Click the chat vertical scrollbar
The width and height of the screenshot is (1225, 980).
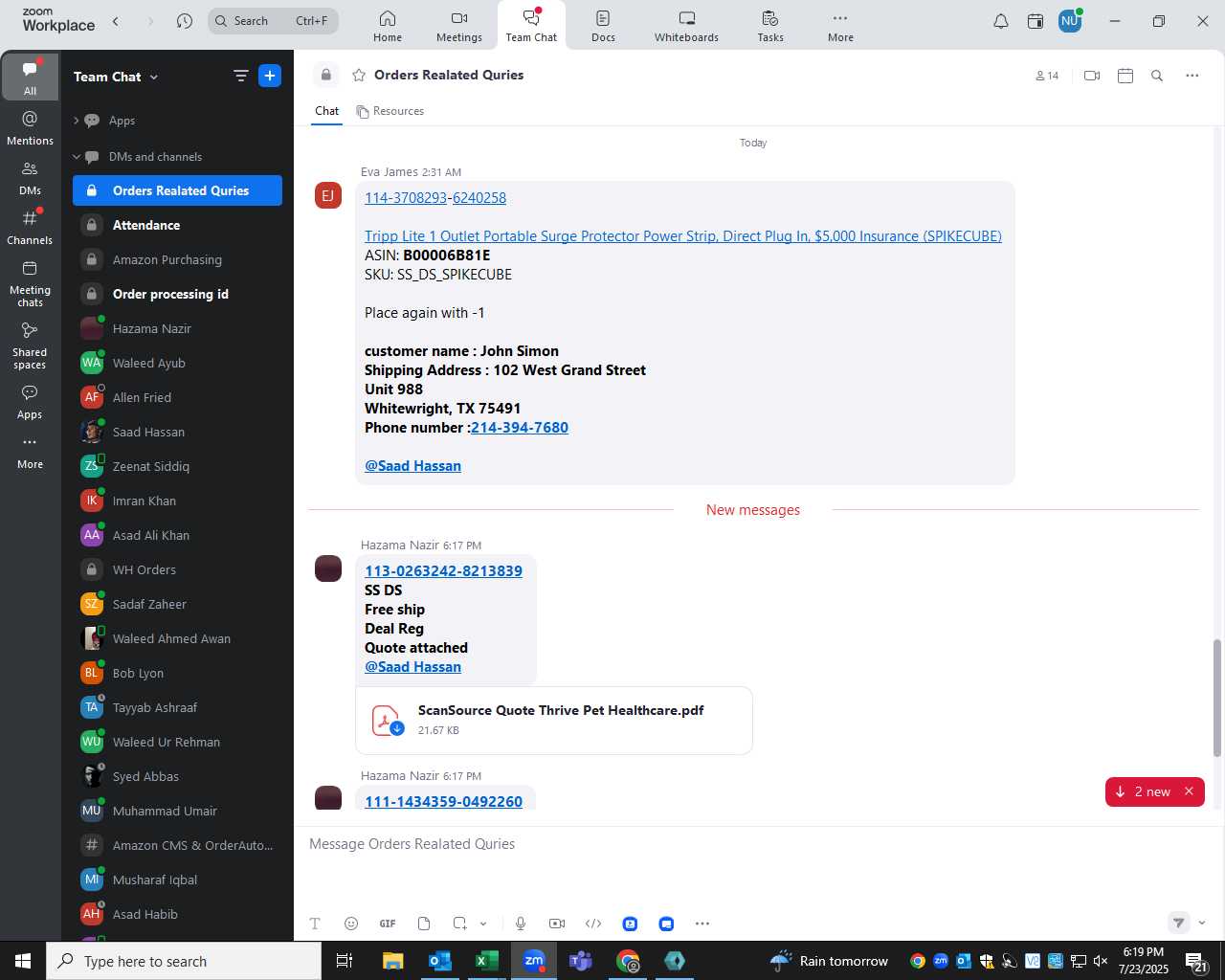[1217, 697]
